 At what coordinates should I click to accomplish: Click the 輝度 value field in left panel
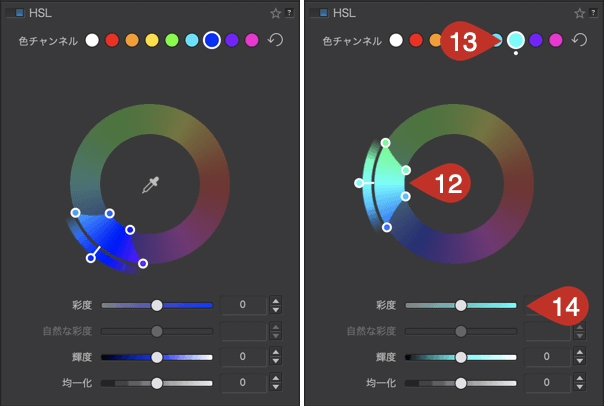243,357
